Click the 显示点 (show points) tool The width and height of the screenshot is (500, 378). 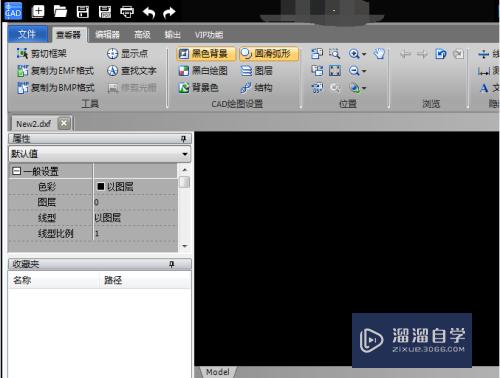point(127,53)
